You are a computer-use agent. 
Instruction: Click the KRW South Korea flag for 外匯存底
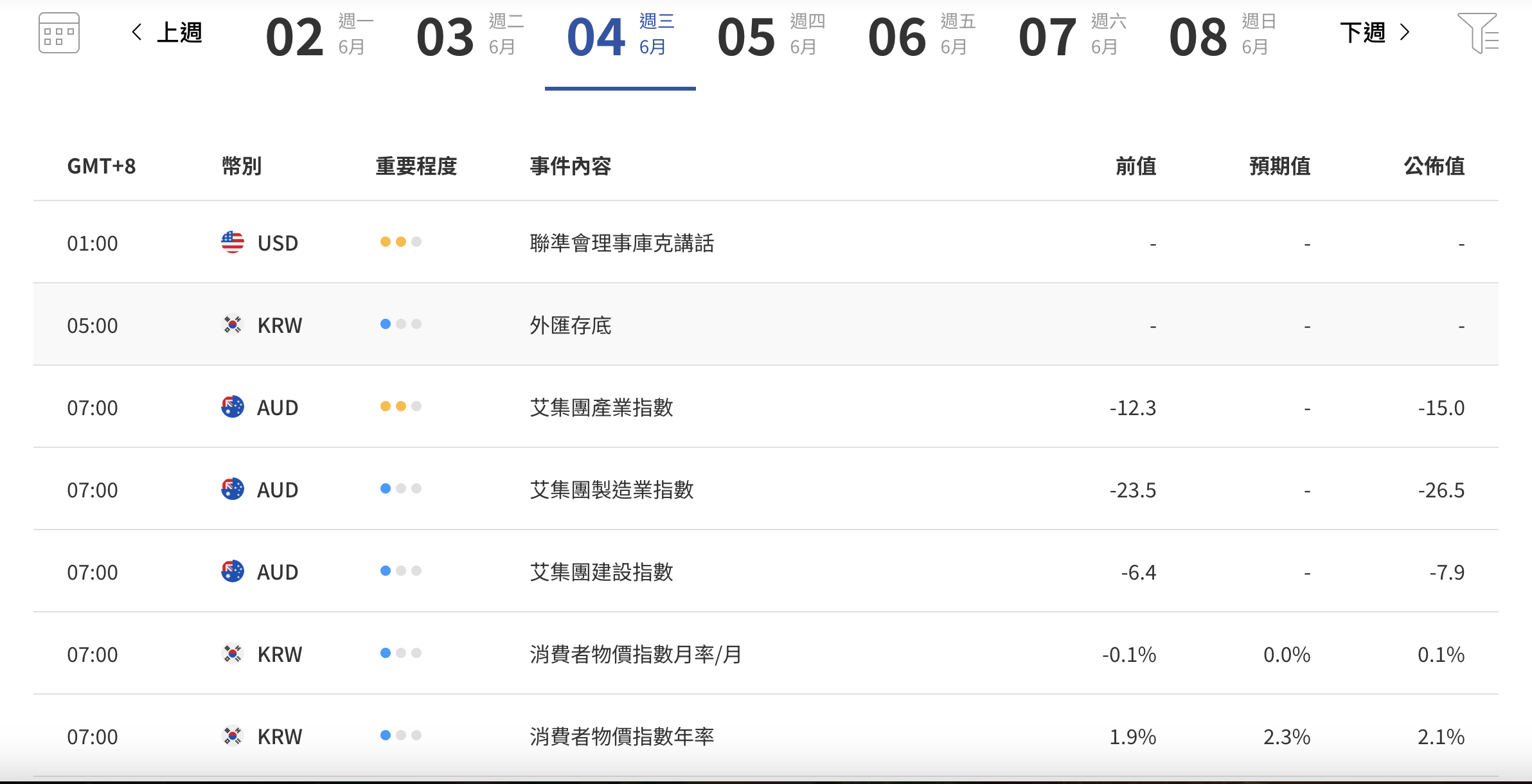click(232, 325)
